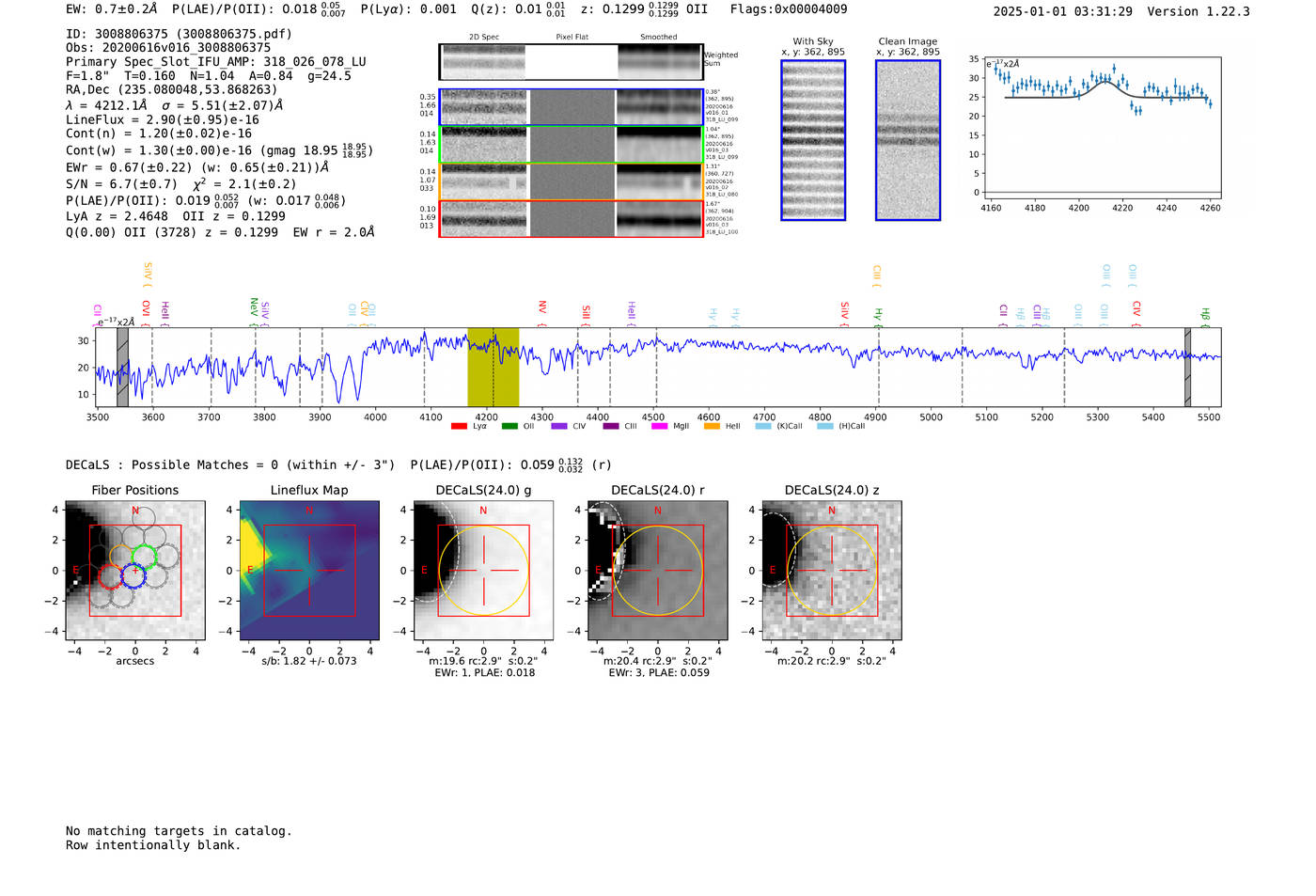Viewport: 1316px width, 896px height.
Task: Click the Flags:0x00004009 header text
Action: point(789,9)
